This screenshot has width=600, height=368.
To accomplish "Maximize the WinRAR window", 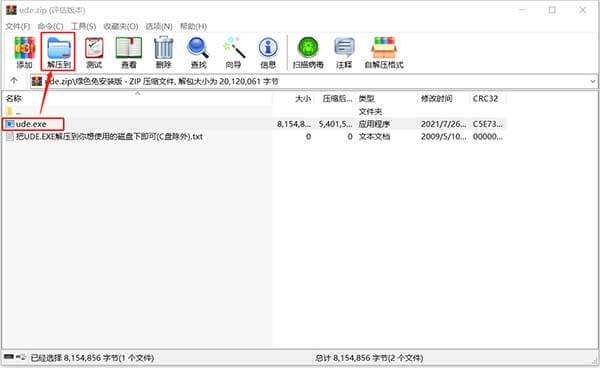I will [552, 10].
